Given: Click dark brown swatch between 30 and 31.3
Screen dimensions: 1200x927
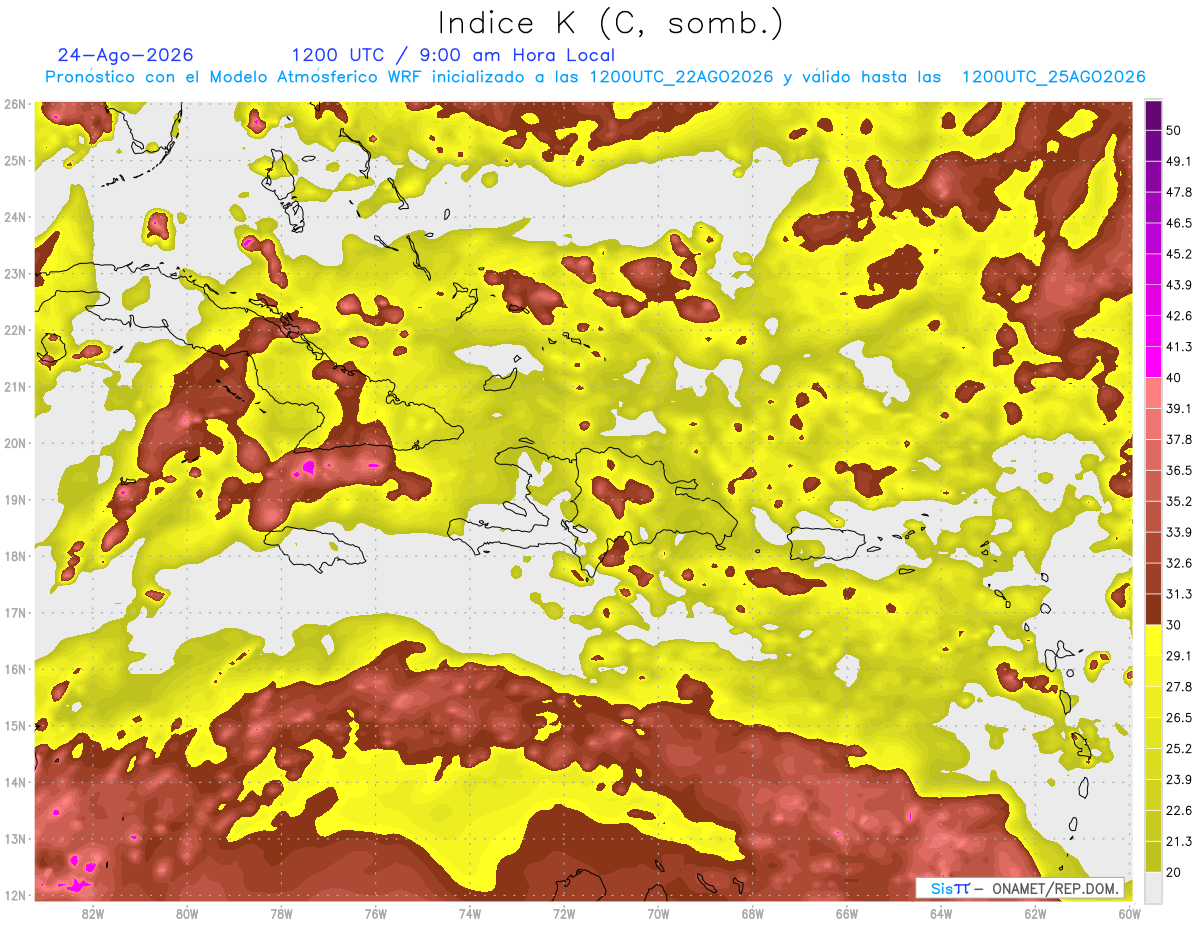Looking at the screenshot, I should point(1153,610).
